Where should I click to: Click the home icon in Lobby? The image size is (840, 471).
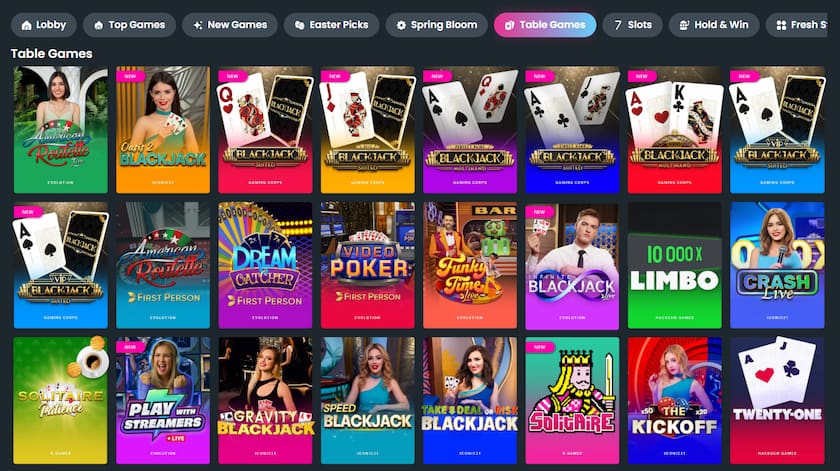[26, 25]
